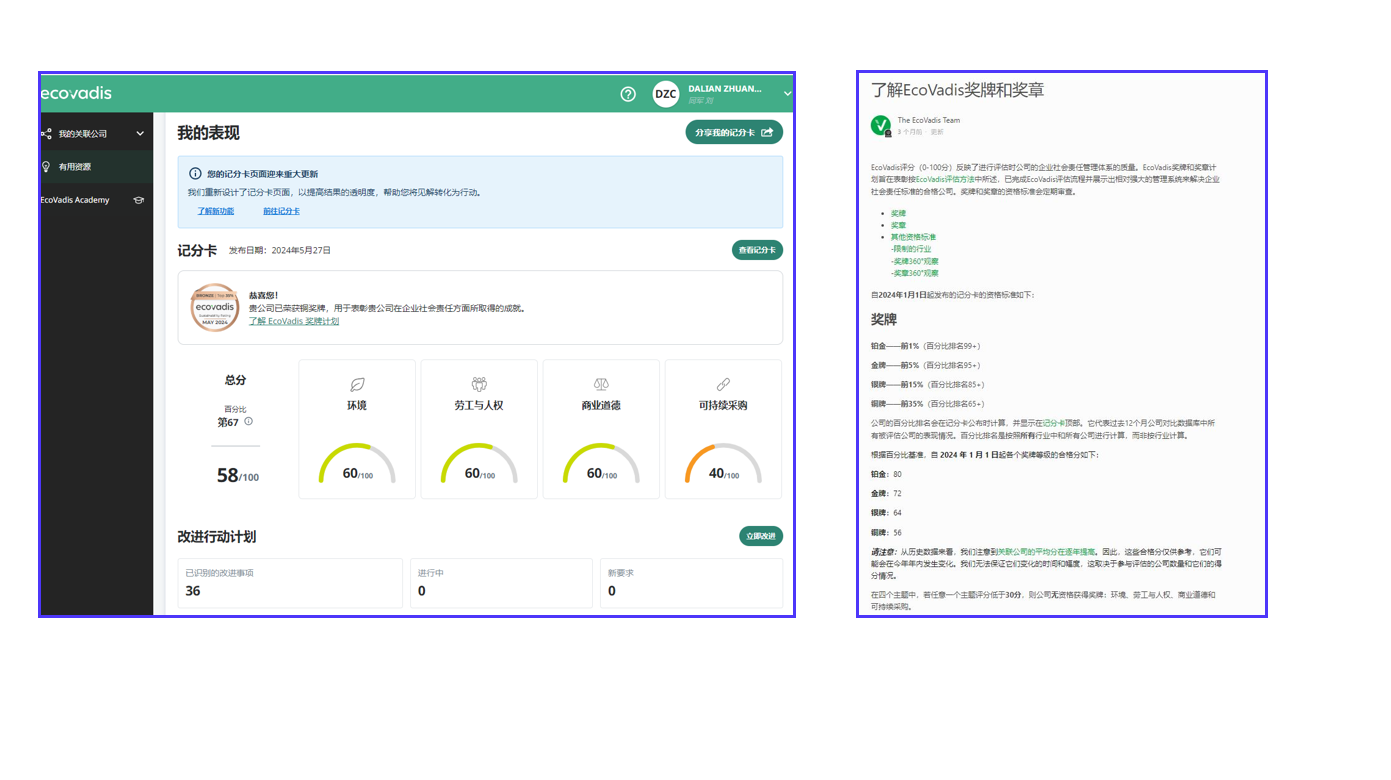This screenshot has width=1391, height=780.
Task: Click the EcoVadis bronze medal badge
Action: pyautogui.click(x=214, y=307)
